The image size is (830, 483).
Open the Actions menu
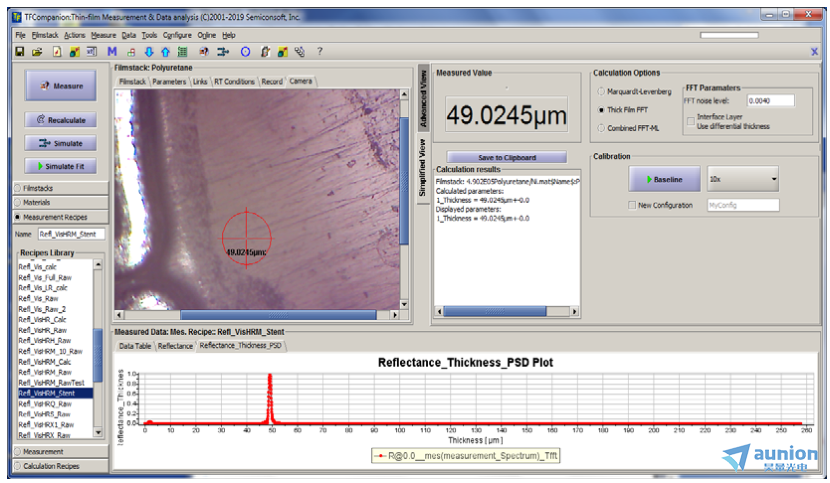(x=75, y=35)
